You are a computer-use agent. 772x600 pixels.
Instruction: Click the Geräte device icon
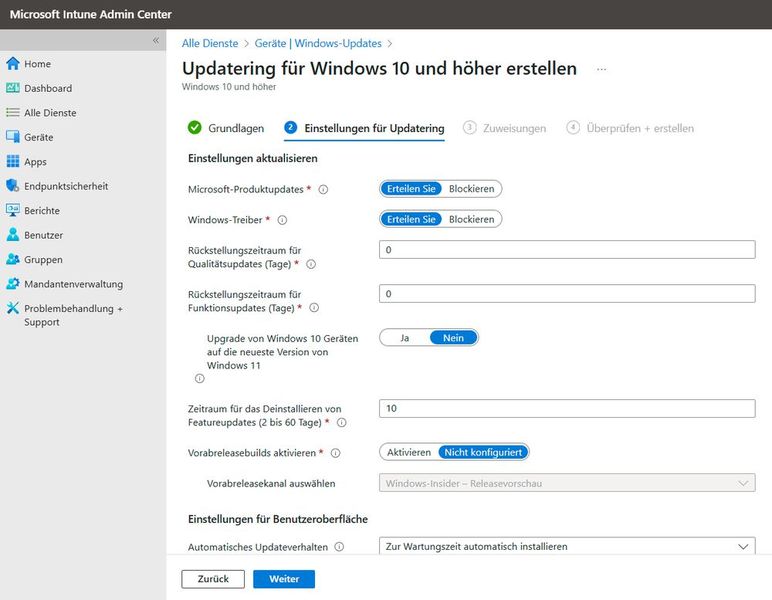pos(13,137)
